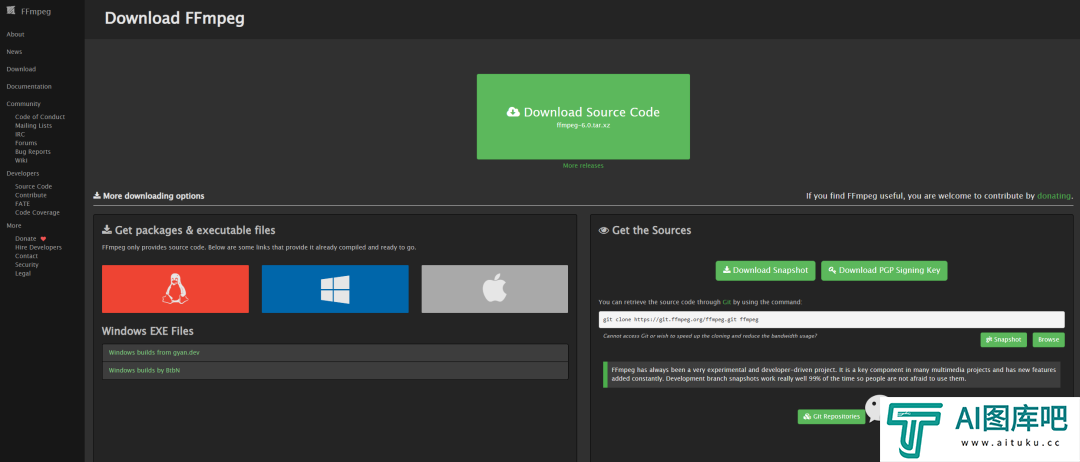Image resolution: width=1080 pixels, height=462 pixels.
Task: Click the Download Snapshot button
Action: coord(766,271)
